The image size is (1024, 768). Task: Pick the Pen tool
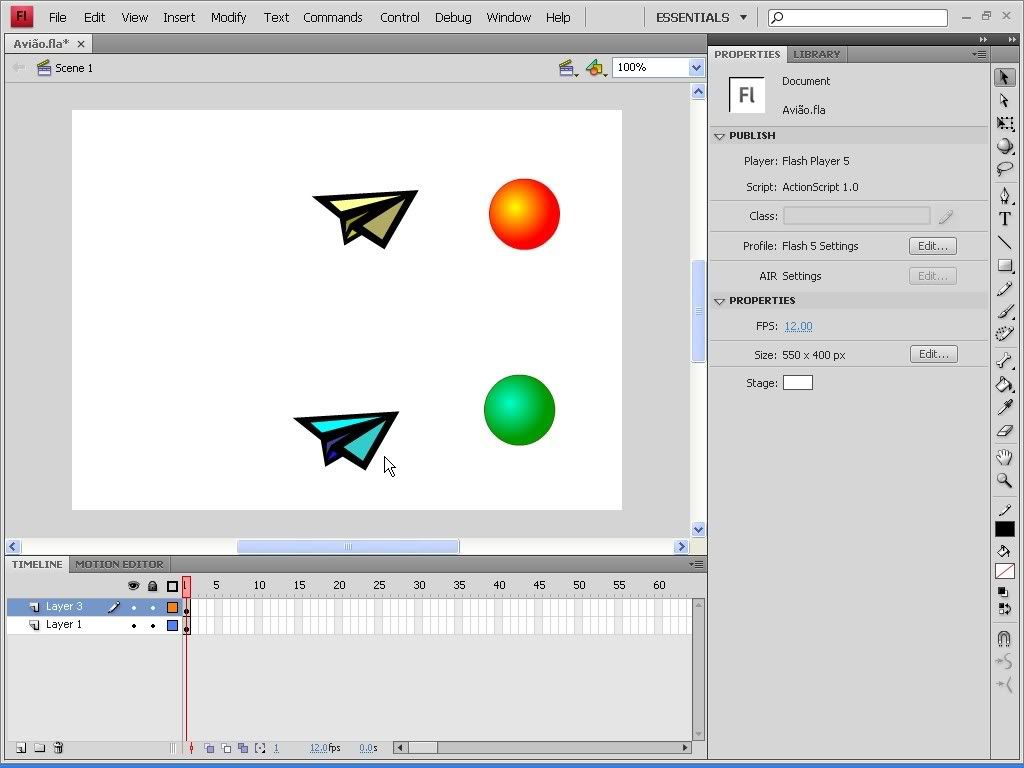click(1005, 196)
